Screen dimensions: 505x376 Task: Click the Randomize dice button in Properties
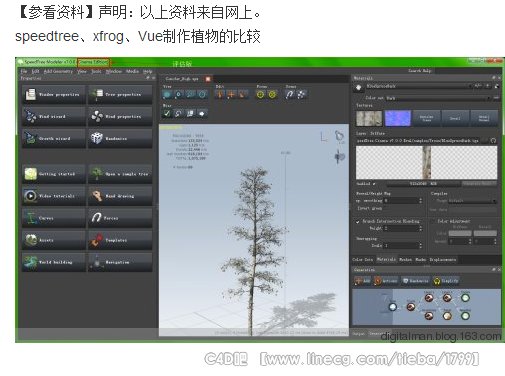(x=120, y=138)
